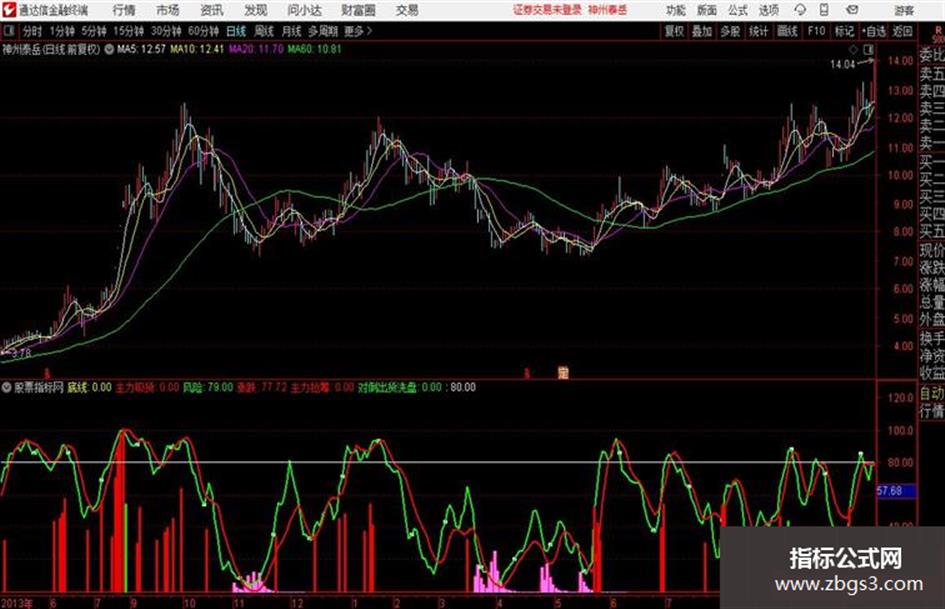Open the 功能 menu
The image size is (945, 609).
pos(676,10)
